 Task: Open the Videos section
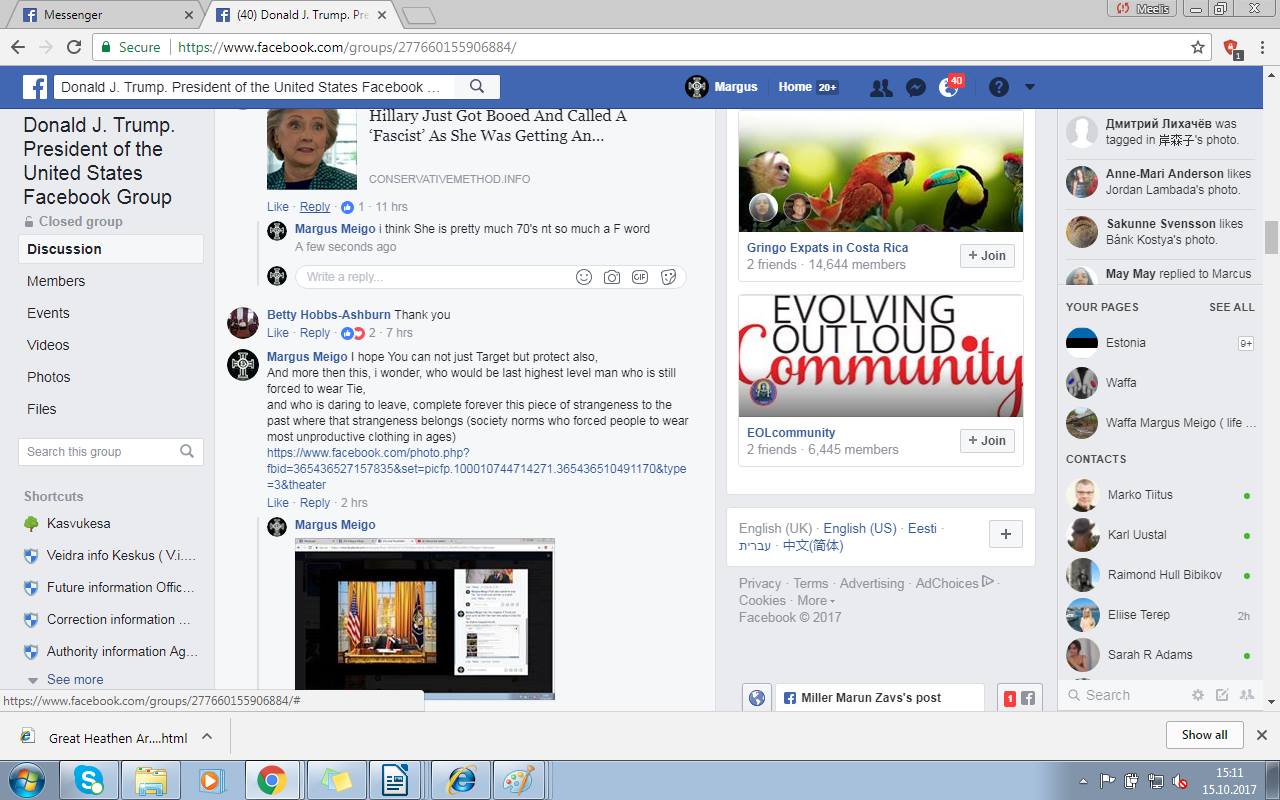[48, 345]
